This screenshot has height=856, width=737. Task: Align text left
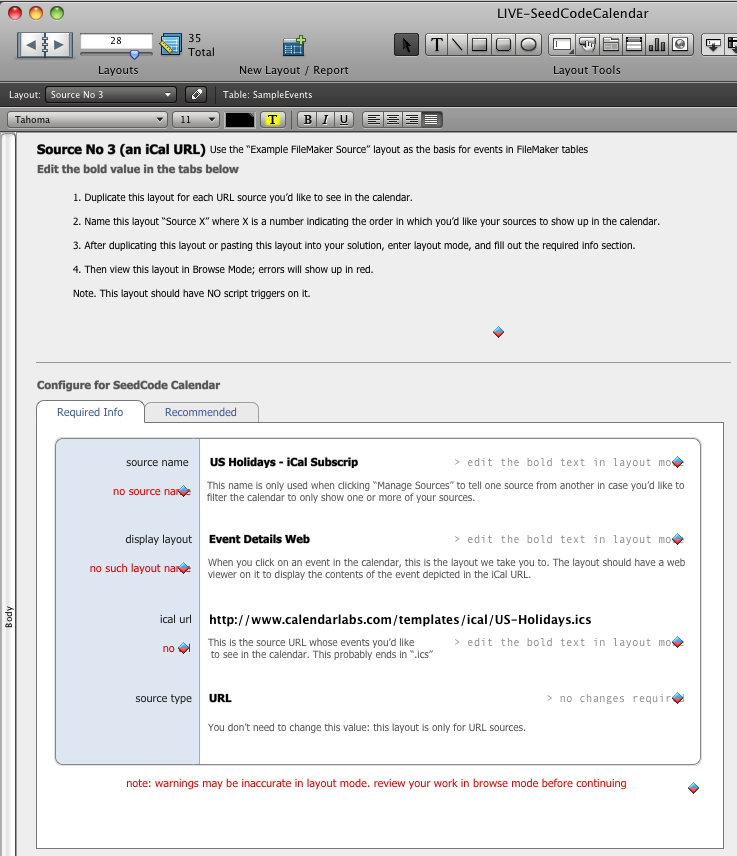point(373,120)
